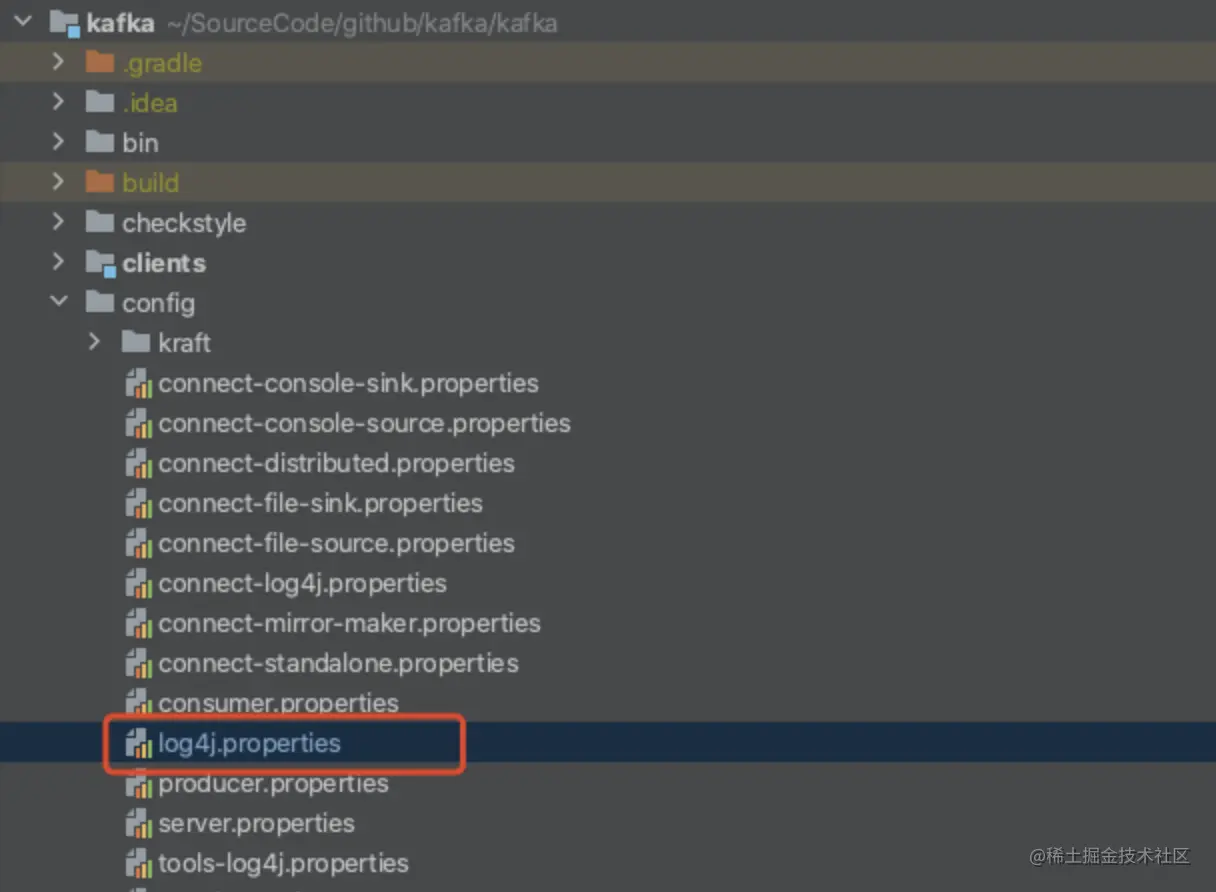1216x892 pixels.
Task: Collapse the kafka root project chevron
Action: click(24, 22)
